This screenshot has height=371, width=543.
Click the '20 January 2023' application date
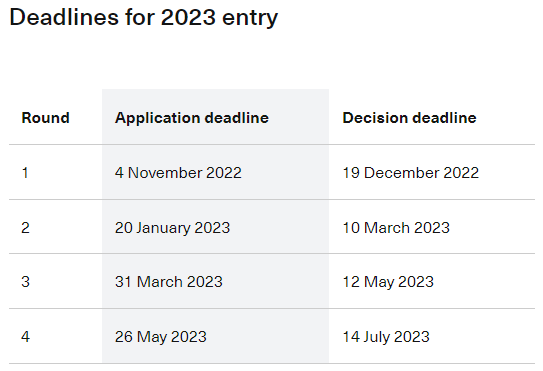(172, 228)
